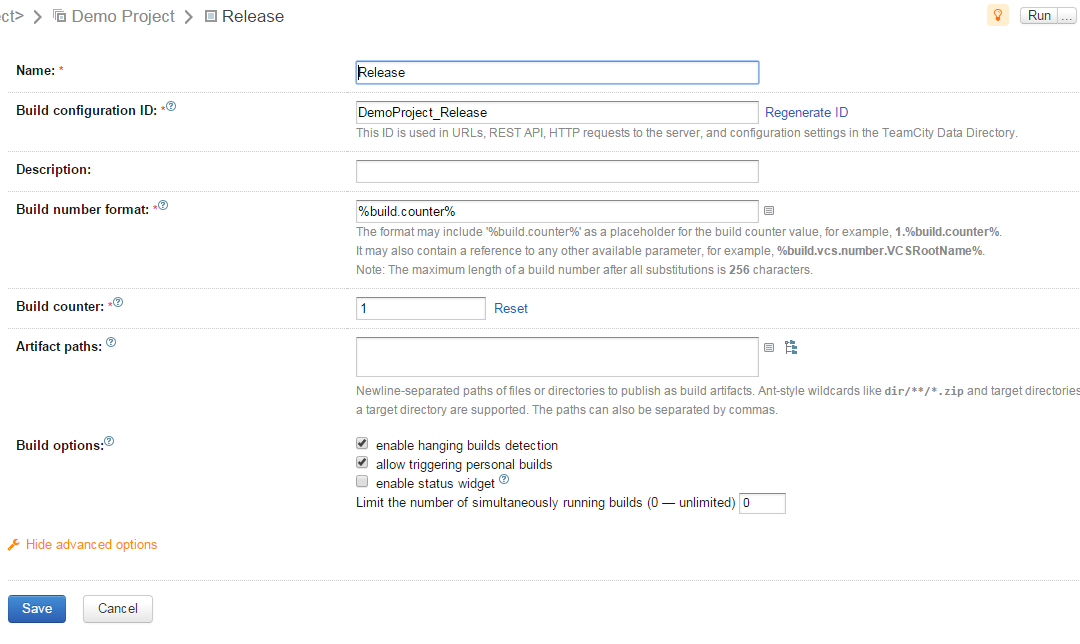The width and height of the screenshot is (1080, 644).
Task: Disable hanging builds detection checkbox
Action: pyautogui.click(x=362, y=445)
